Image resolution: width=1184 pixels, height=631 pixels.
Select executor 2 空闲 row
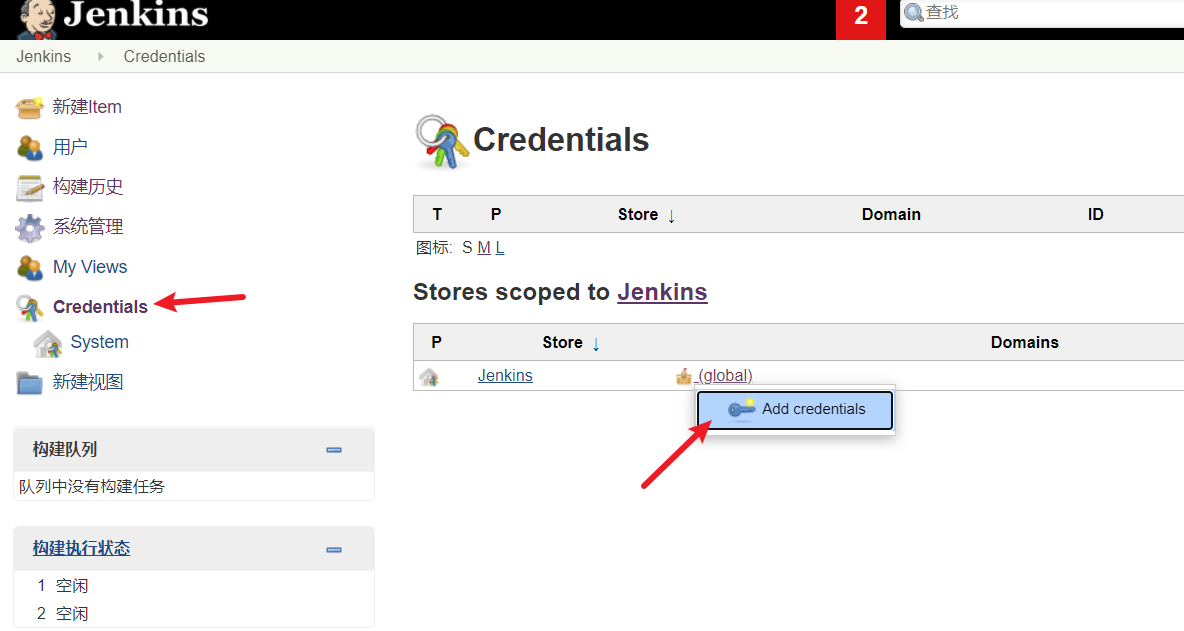pos(63,614)
